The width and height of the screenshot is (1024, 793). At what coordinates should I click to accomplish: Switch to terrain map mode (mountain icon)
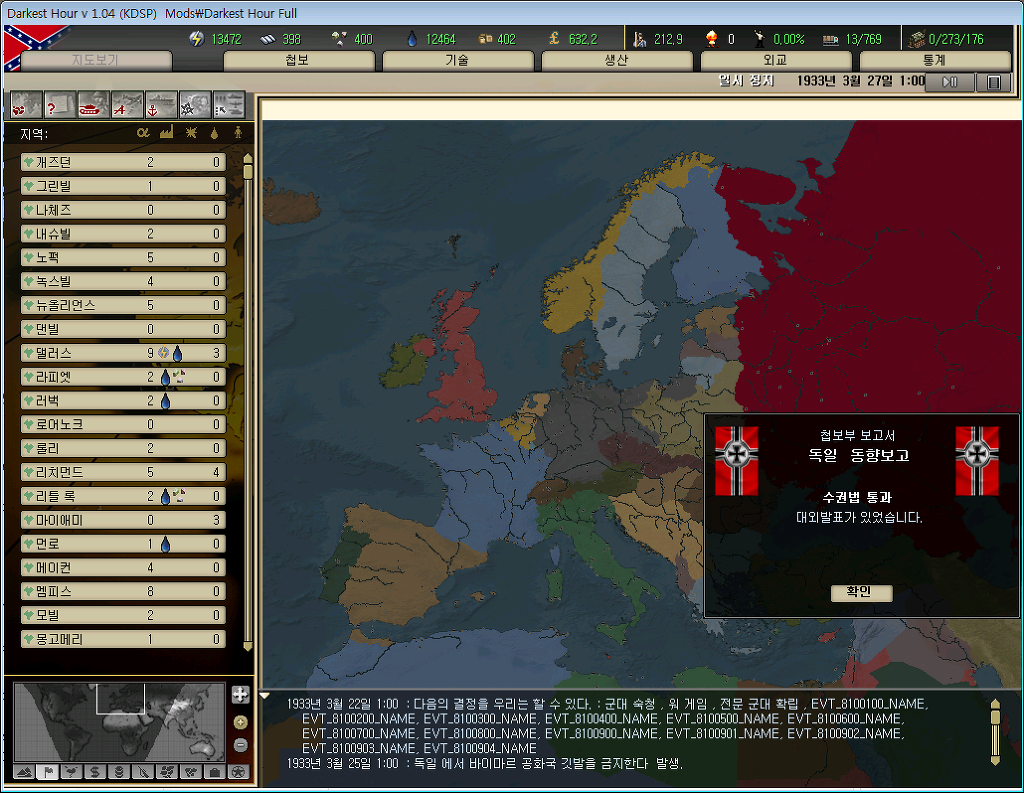point(24,772)
